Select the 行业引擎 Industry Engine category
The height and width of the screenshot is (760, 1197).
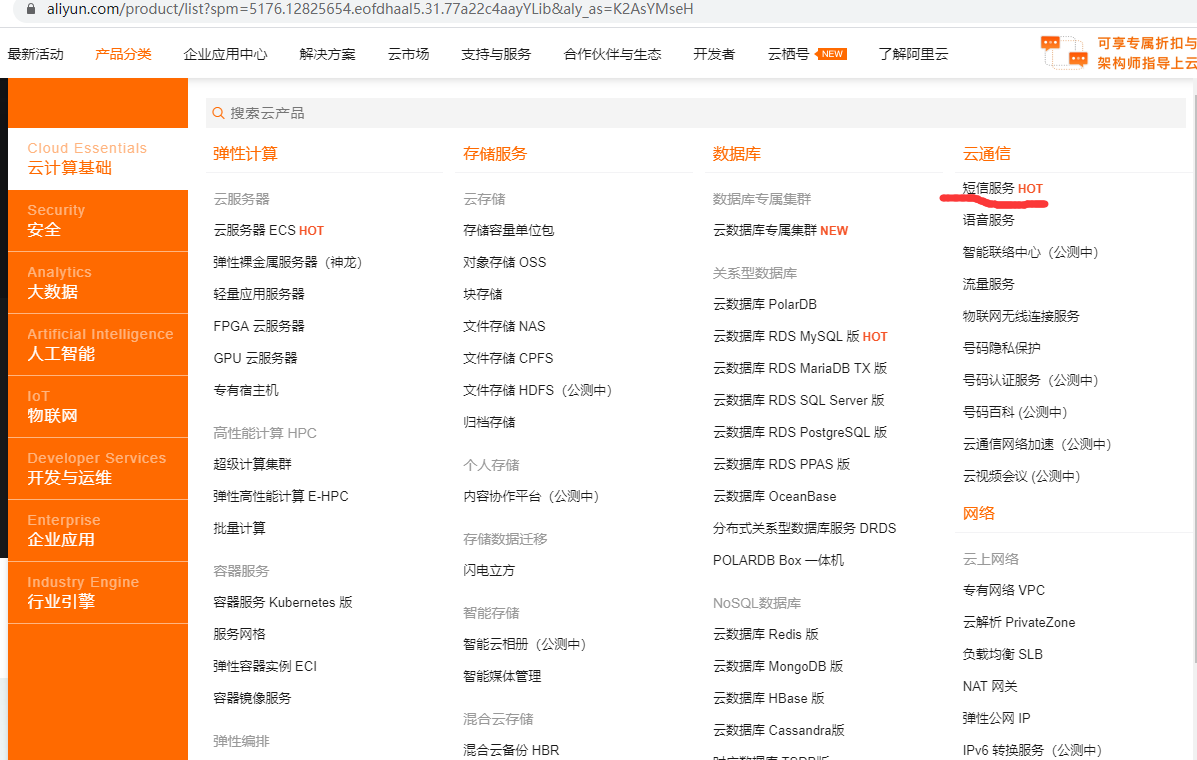click(x=98, y=592)
